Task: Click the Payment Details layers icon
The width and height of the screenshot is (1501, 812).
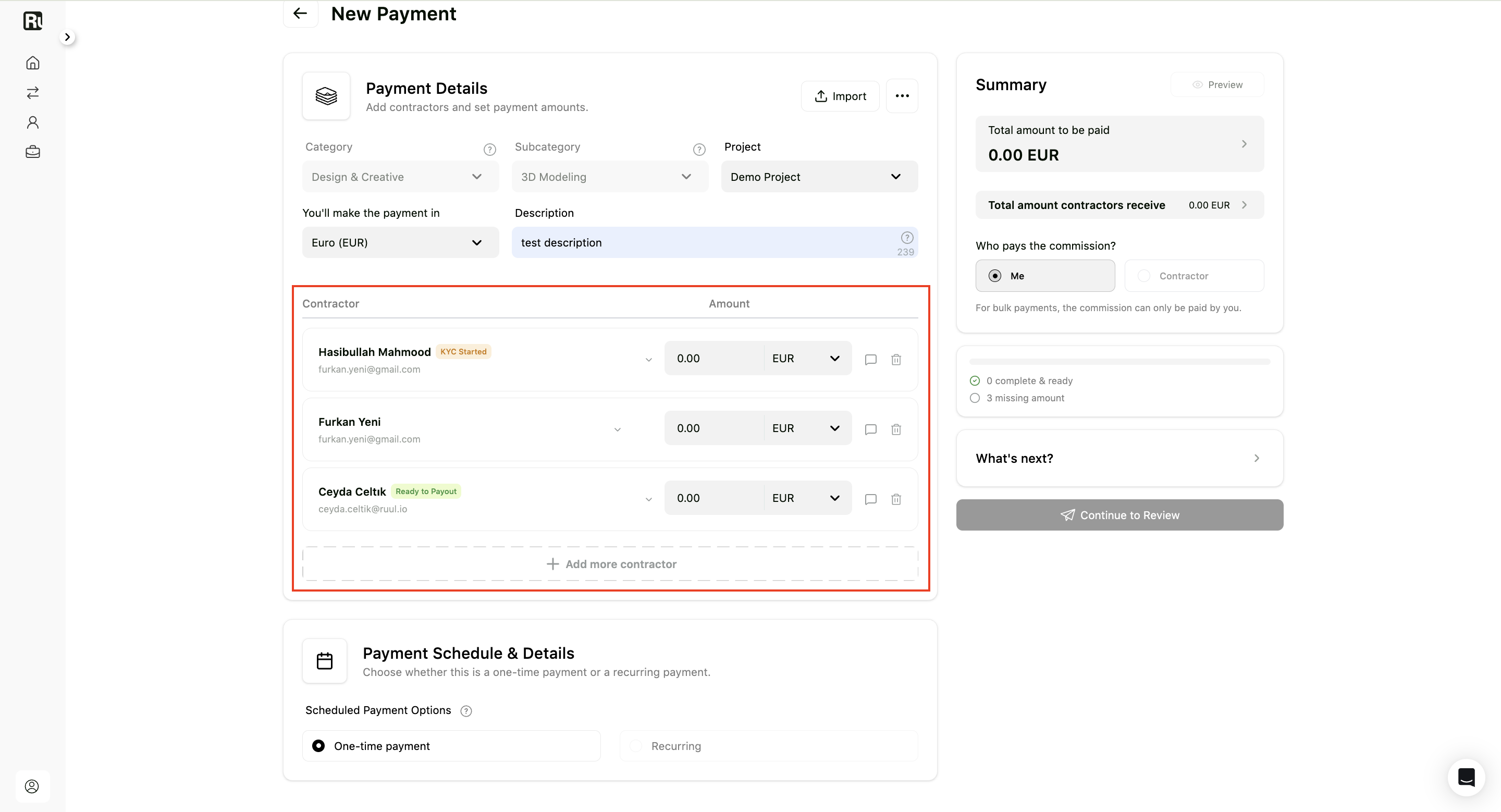Action: tap(326, 96)
